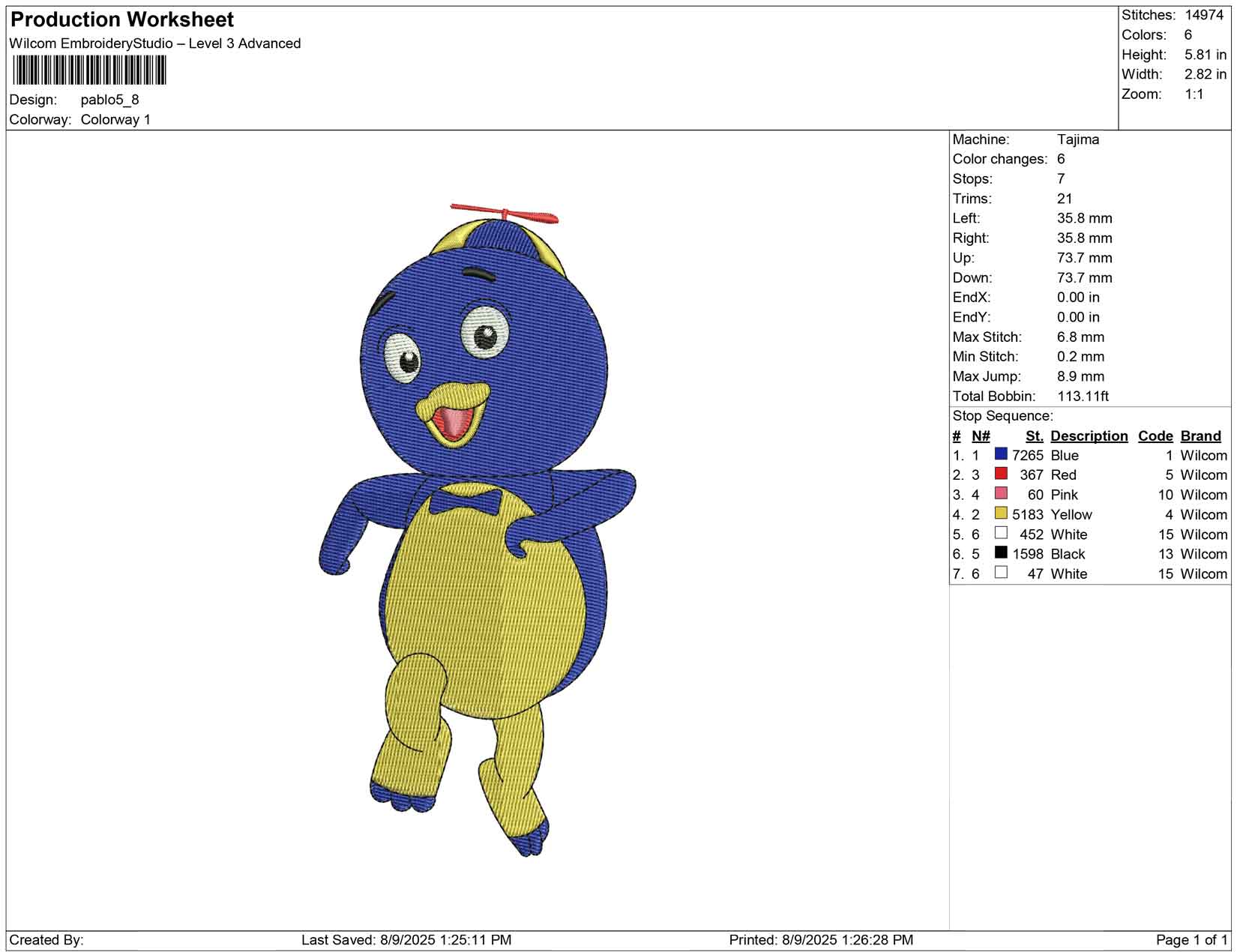Click the stitch count 1598 for Black
Image resolution: width=1237 pixels, height=952 pixels.
[x=1028, y=555]
